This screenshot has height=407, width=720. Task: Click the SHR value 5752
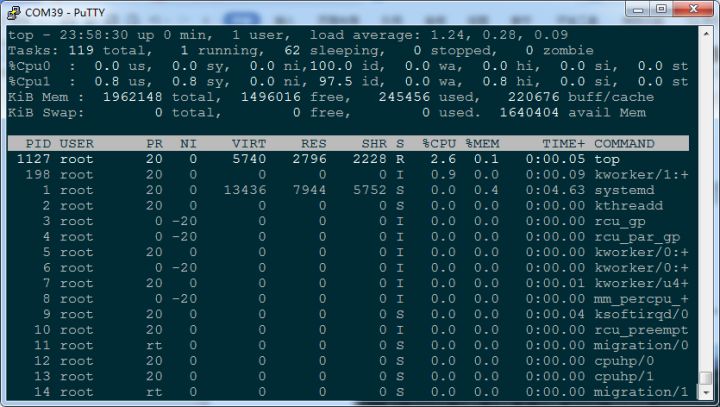(x=370, y=190)
